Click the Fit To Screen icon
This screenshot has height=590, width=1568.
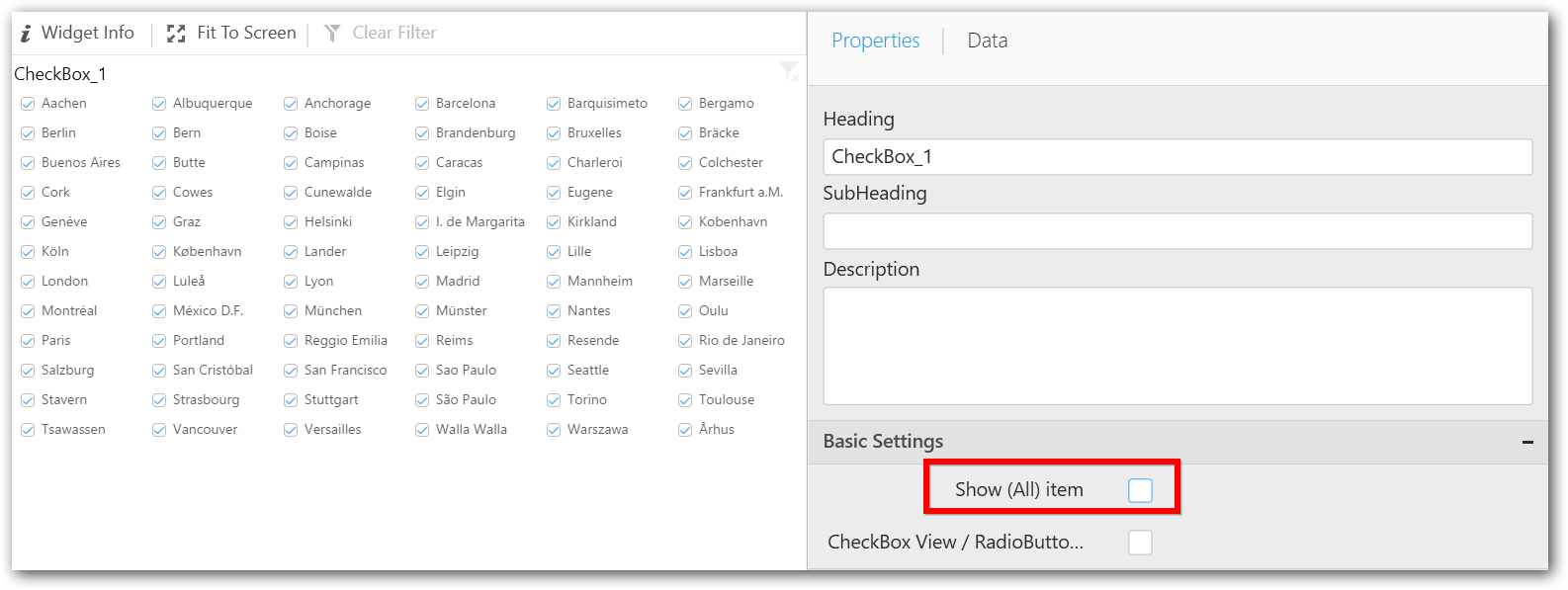click(176, 34)
